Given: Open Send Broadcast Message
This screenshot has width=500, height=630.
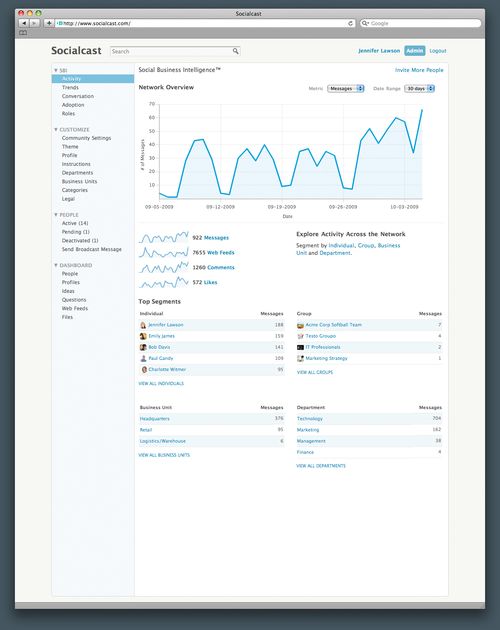Looking at the screenshot, I should coord(92,250).
